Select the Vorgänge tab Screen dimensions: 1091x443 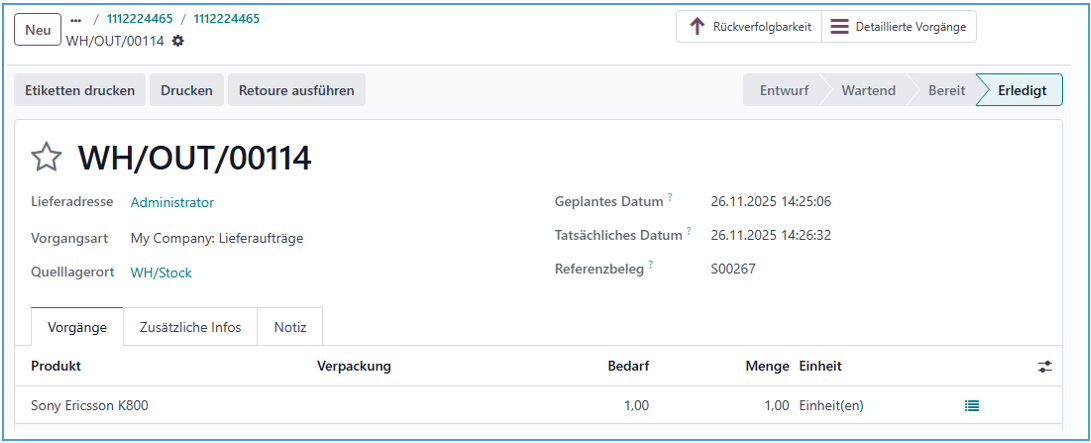(x=77, y=327)
